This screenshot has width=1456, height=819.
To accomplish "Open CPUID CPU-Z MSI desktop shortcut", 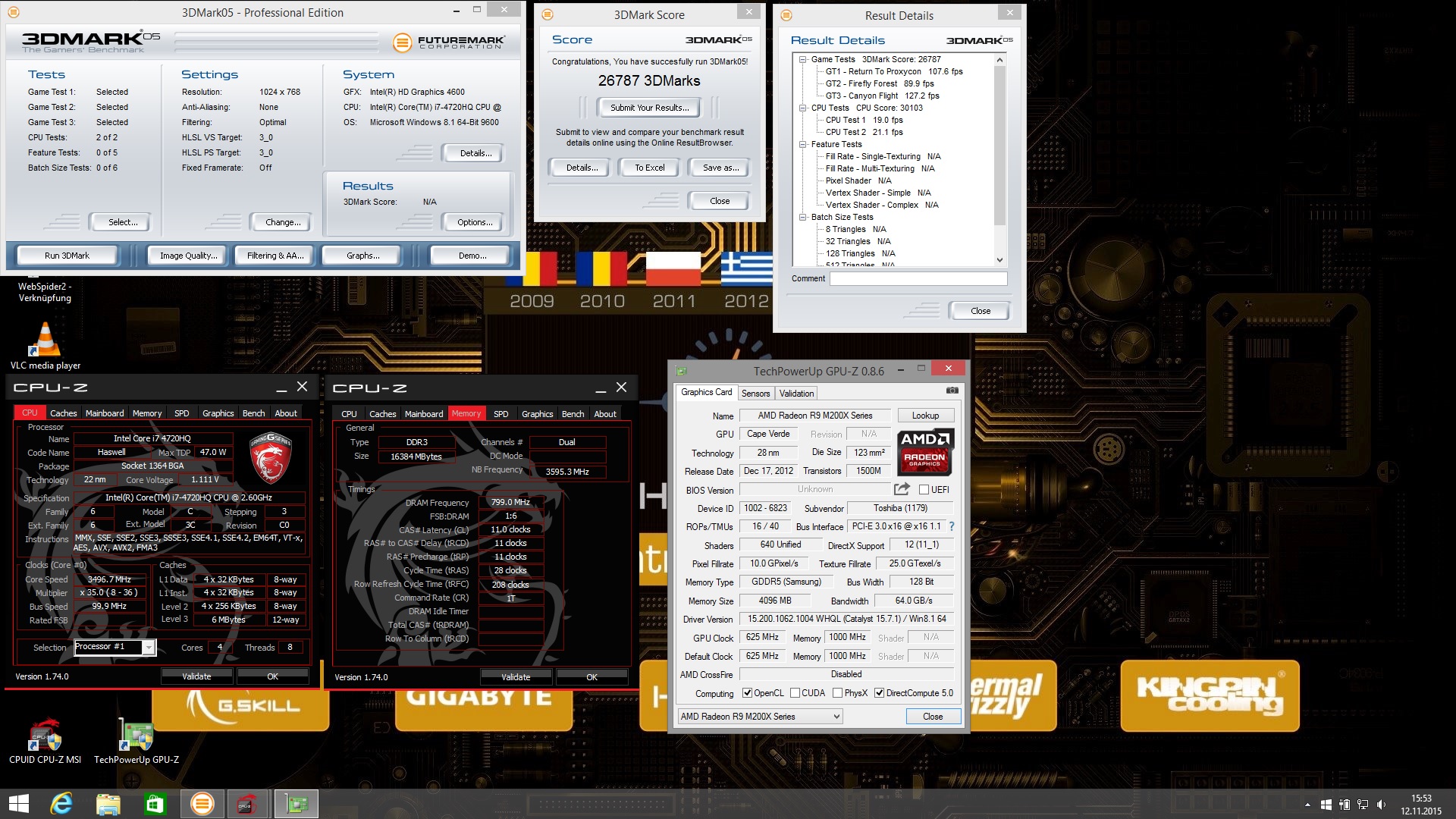I will pyautogui.click(x=45, y=740).
